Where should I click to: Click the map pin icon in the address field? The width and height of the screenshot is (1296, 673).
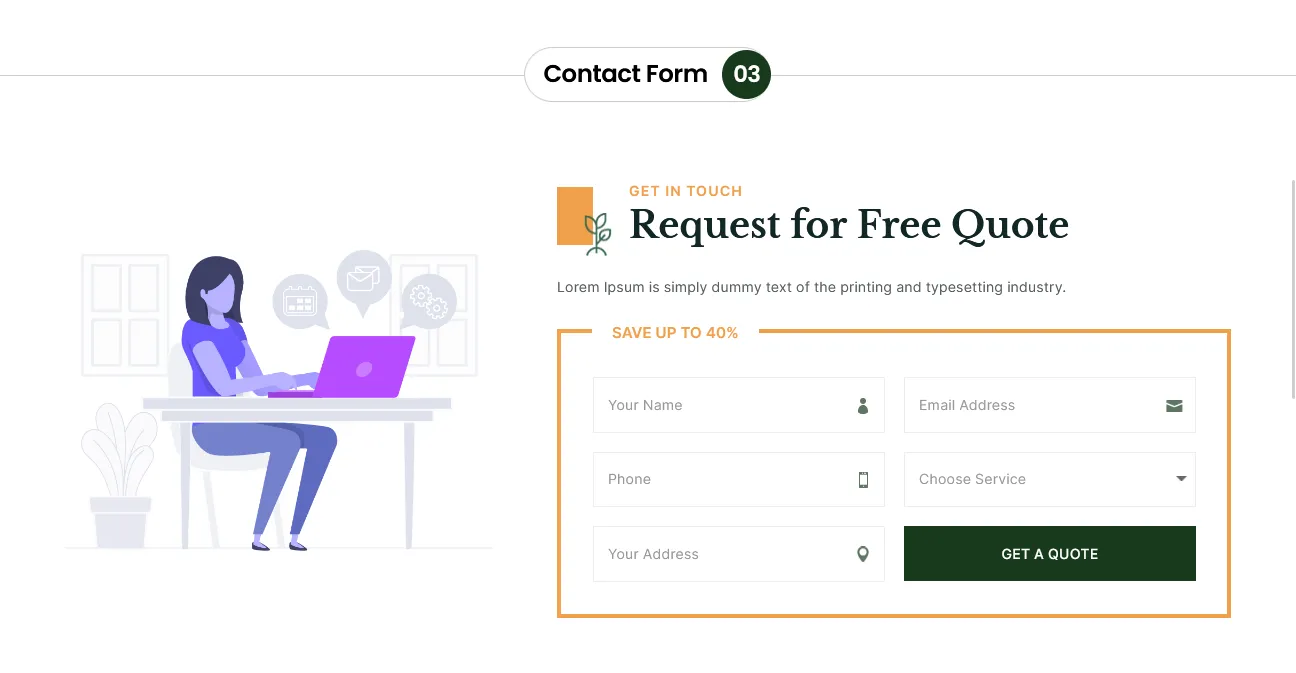point(863,554)
